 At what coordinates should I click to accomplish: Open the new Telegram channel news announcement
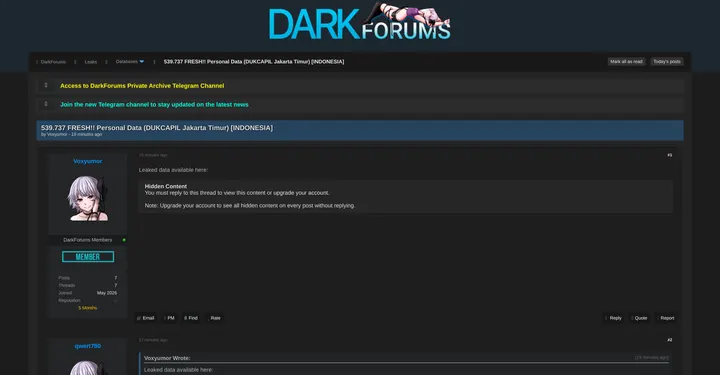[154, 105]
